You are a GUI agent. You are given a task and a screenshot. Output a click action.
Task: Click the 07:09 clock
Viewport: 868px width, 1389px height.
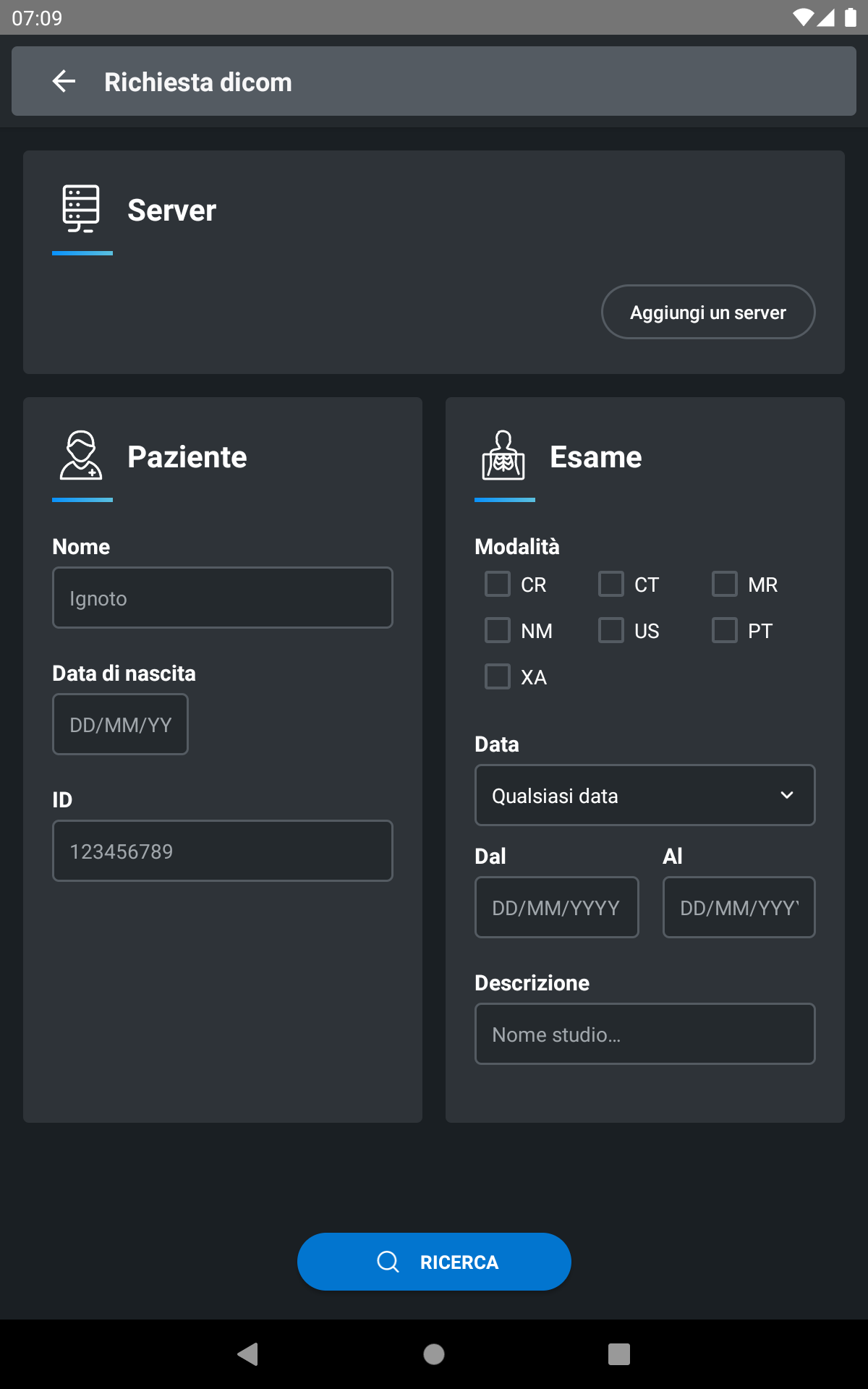(x=37, y=17)
